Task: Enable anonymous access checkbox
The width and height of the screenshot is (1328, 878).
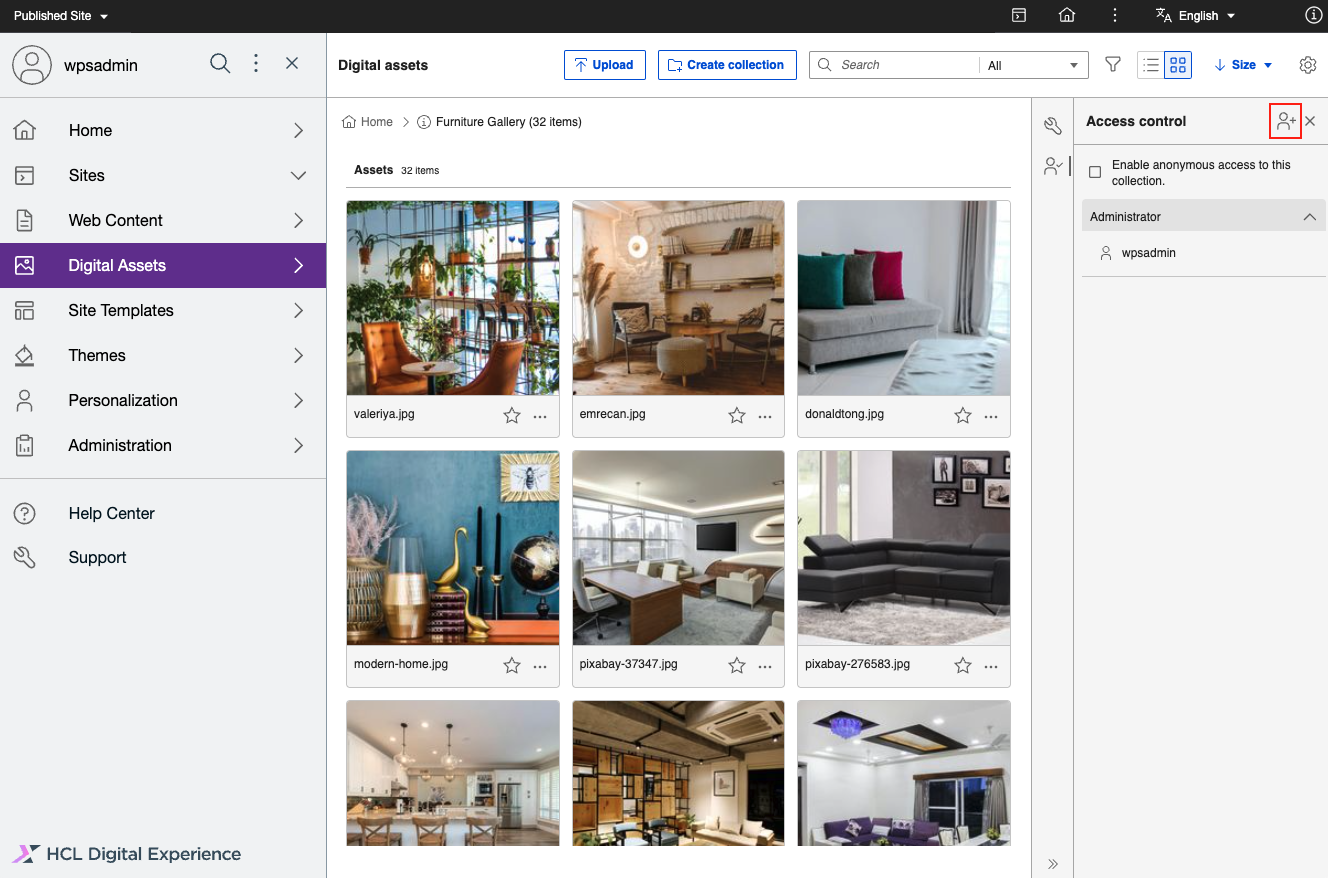Action: [x=1095, y=172]
